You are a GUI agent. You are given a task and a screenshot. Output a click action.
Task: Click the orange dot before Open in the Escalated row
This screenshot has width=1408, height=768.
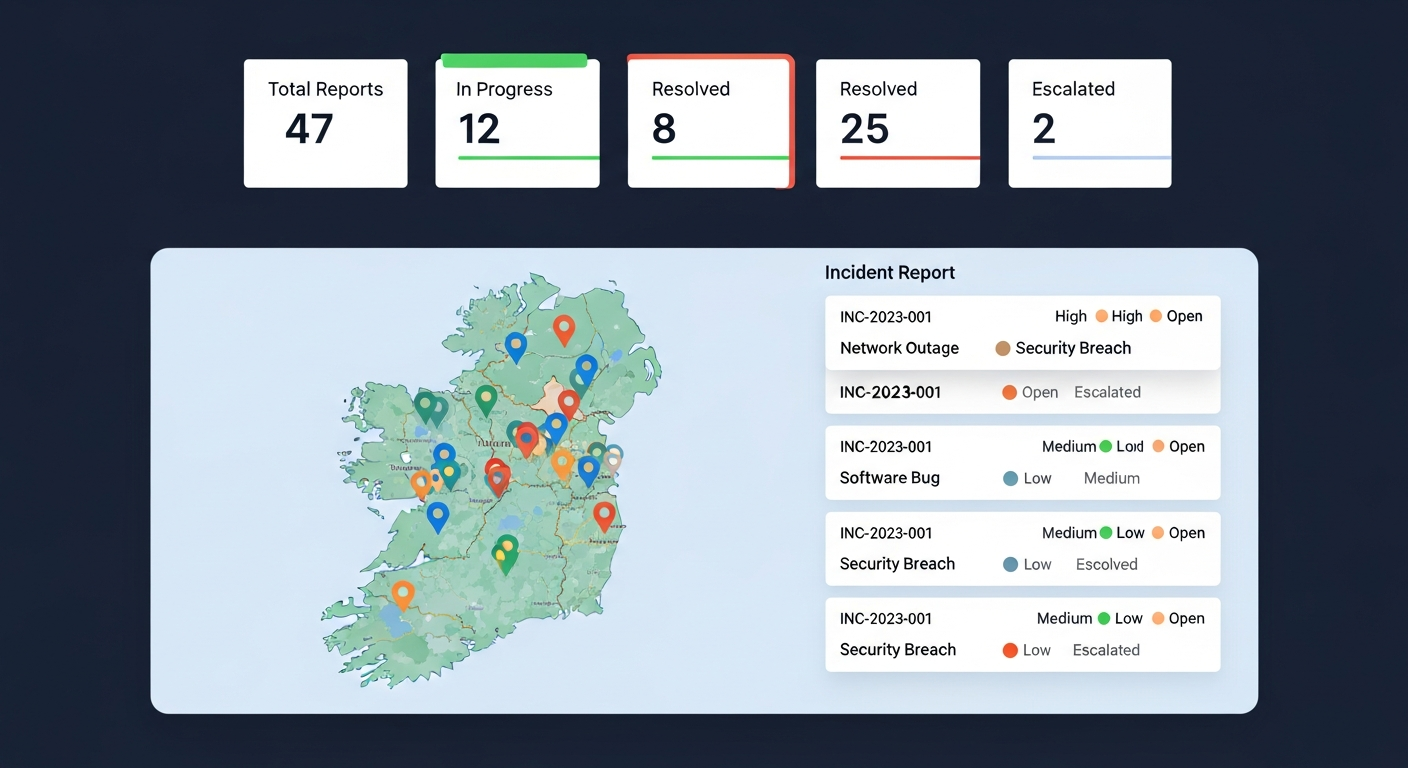tap(1009, 392)
